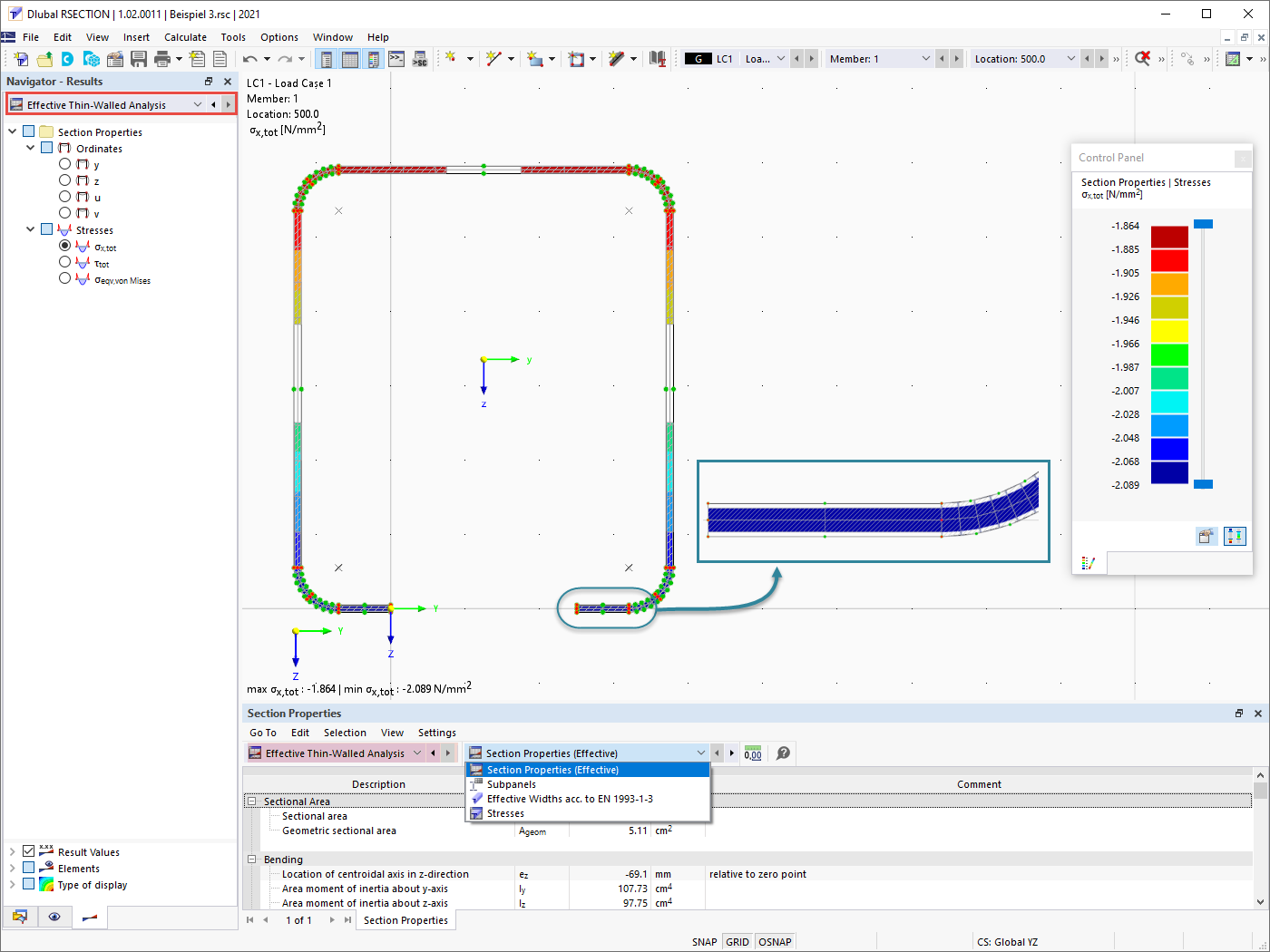Open the Options menu
The image size is (1270, 952).
point(279,37)
